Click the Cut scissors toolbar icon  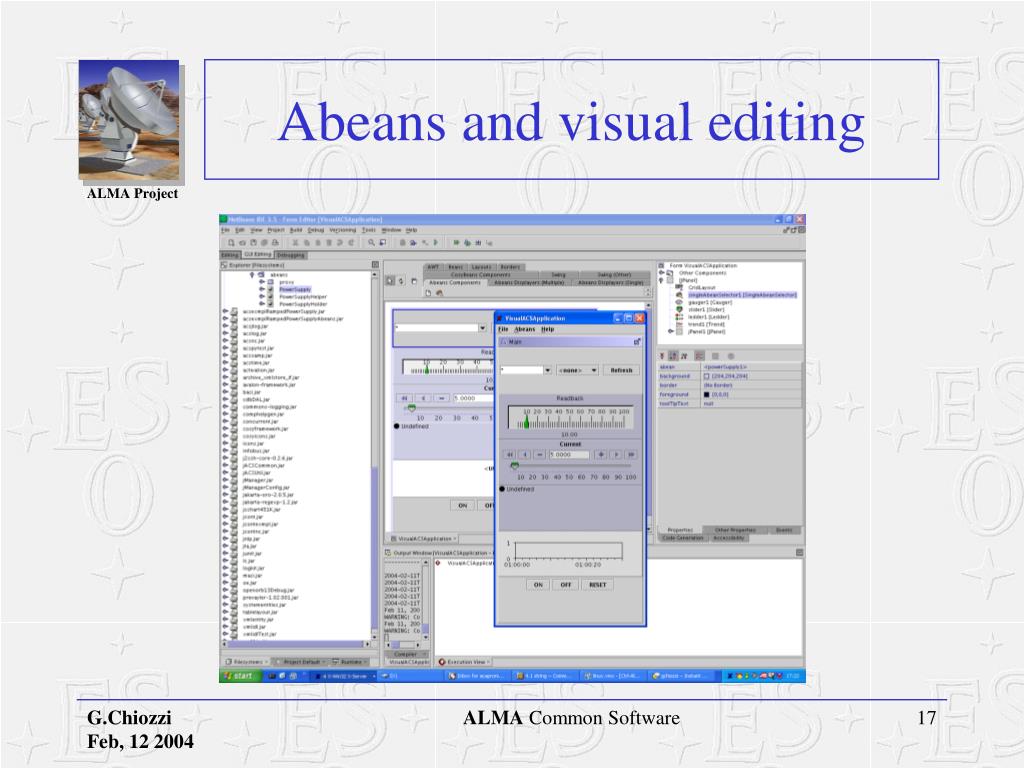[x=295, y=242]
